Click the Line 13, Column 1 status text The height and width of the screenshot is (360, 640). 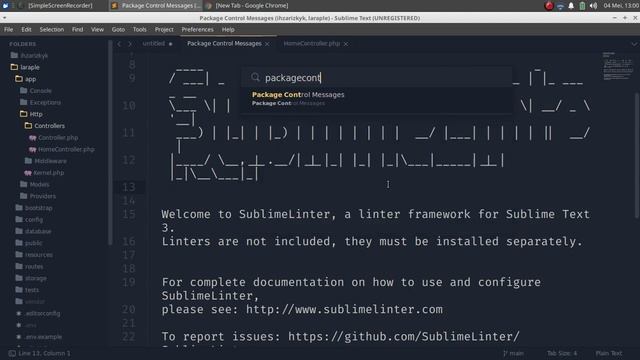(44, 353)
